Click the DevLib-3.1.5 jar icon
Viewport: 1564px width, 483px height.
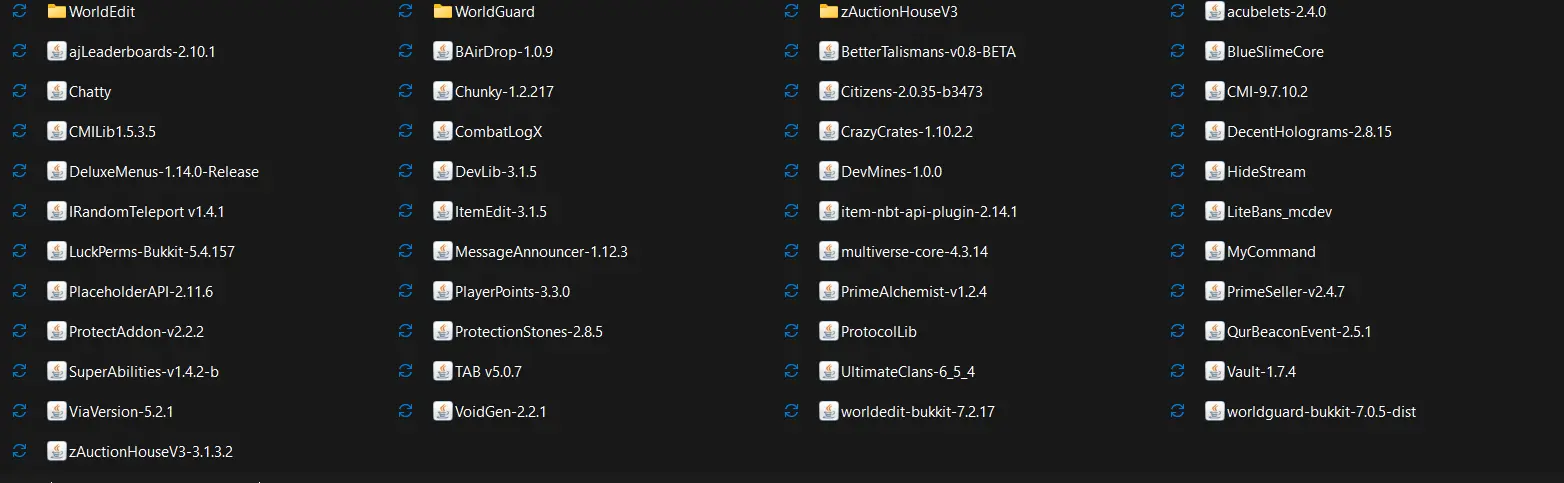click(x=442, y=171)
